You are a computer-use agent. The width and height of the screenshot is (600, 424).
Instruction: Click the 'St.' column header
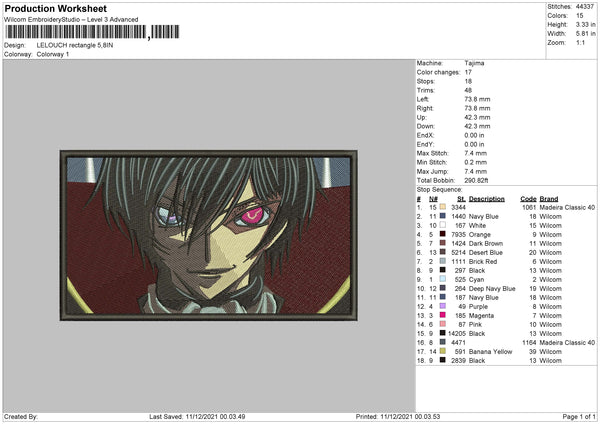[x=461, y=199]
